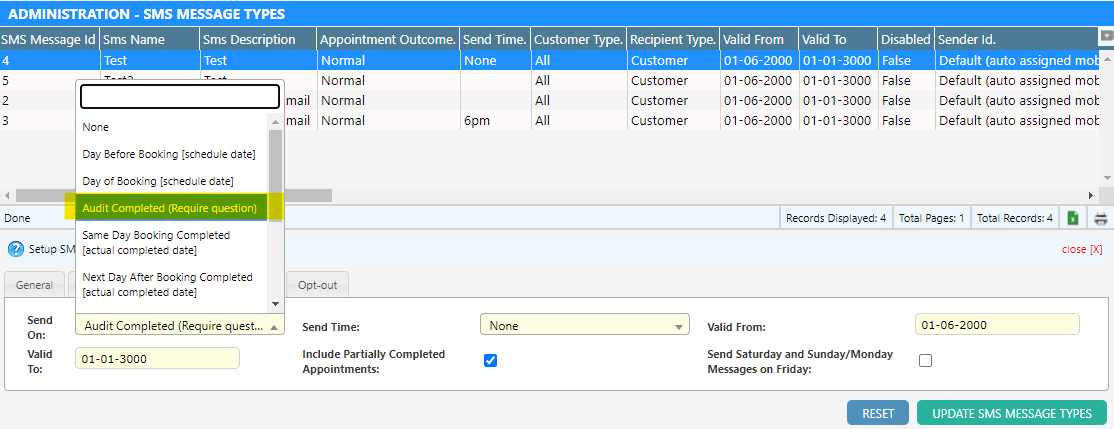The width and height of the screenshot is (1114, 429).
Task: Enable Send Saturday and Sunday/Monday Messages on Friday
Action: pyautogui.click(x=925, y=360)
